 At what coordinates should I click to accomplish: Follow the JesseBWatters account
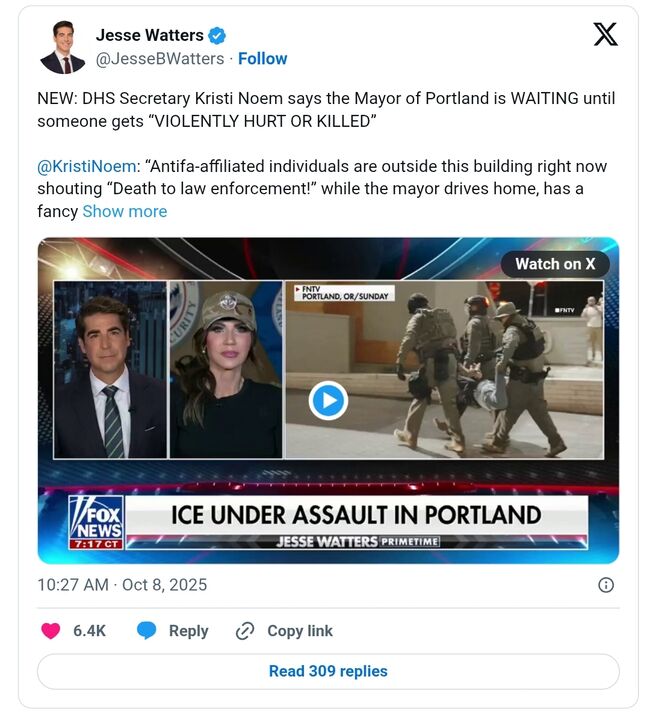pos(263,59)
